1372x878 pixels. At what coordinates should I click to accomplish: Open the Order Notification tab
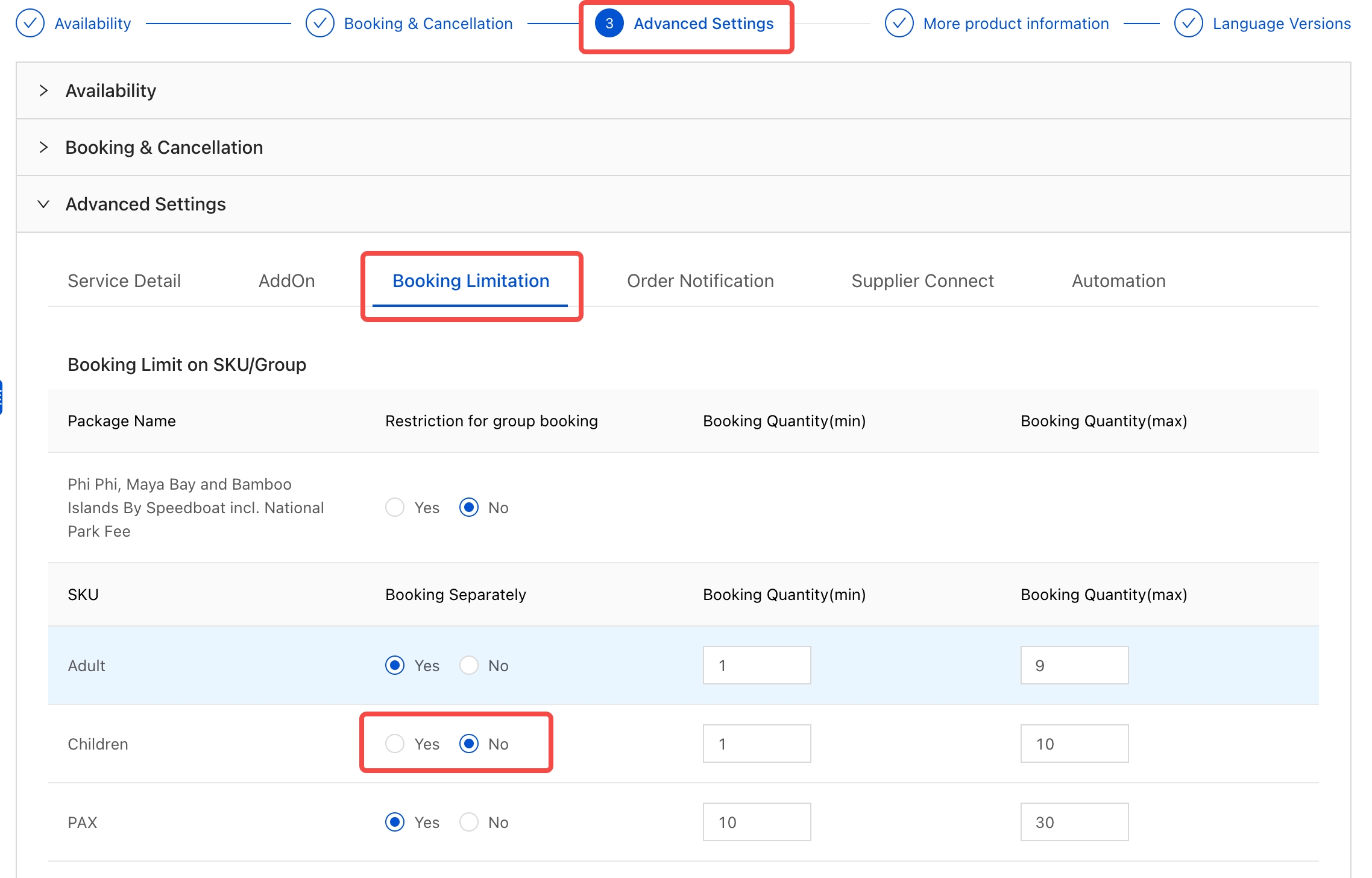[700, 280]
